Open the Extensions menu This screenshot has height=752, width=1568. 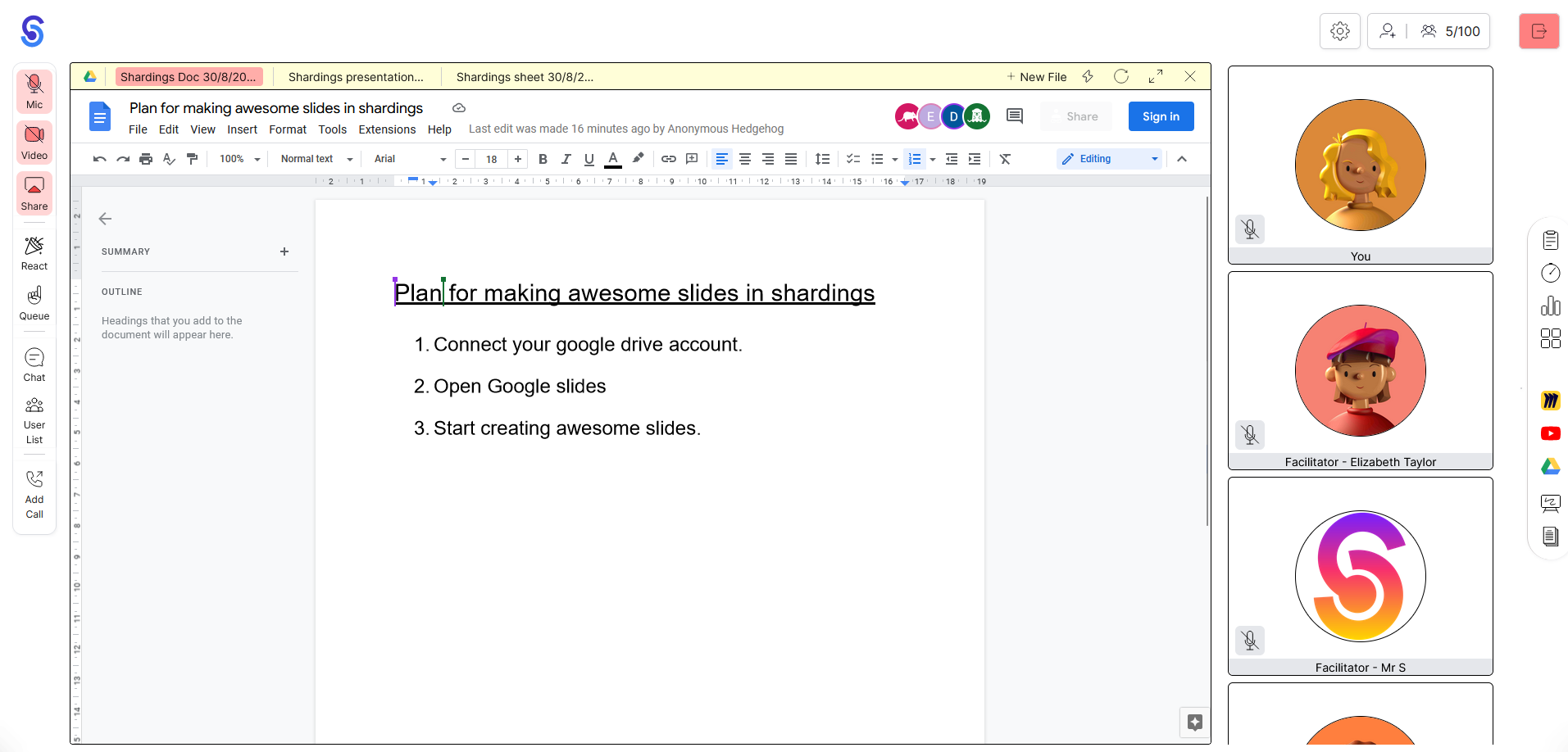[387, 129]
